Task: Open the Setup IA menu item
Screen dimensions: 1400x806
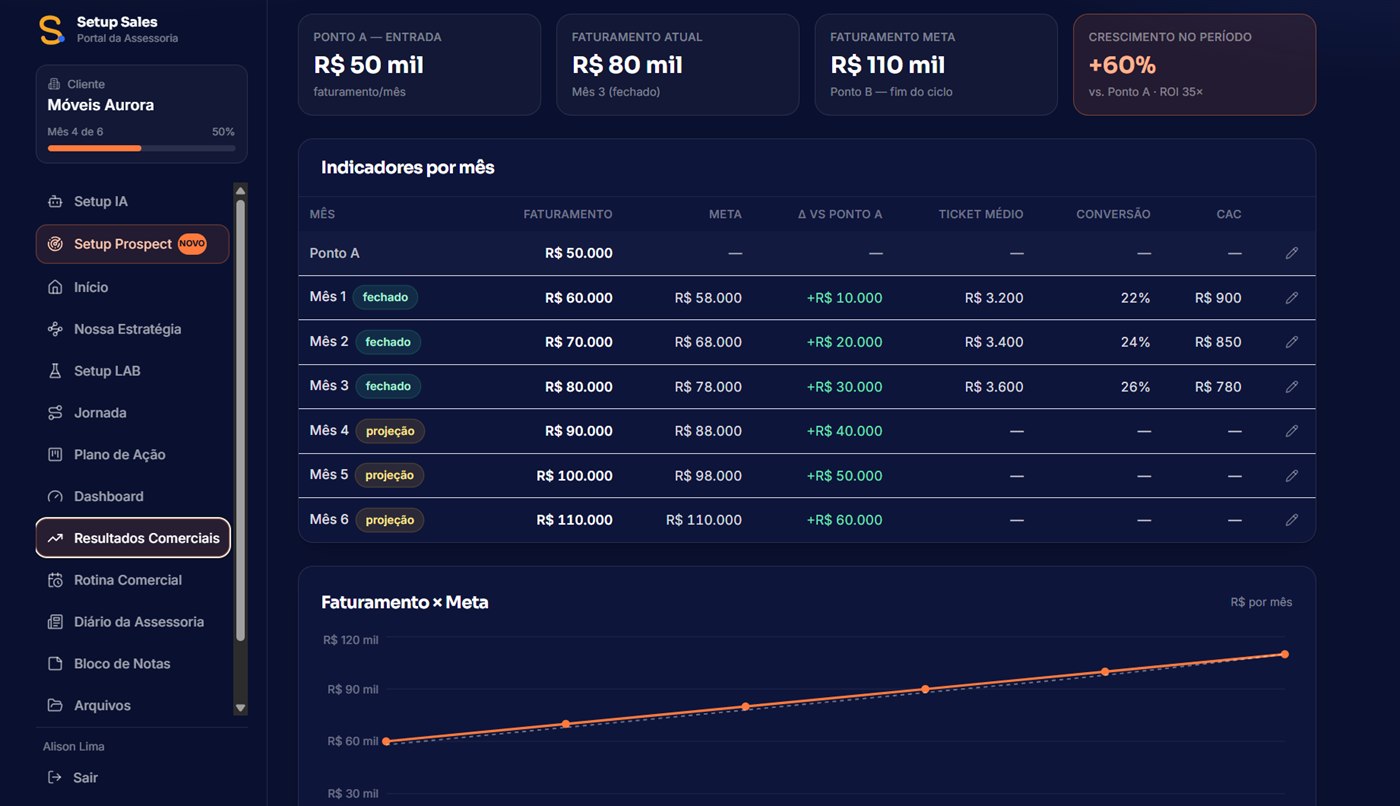Action: click(x=132, y=202)
